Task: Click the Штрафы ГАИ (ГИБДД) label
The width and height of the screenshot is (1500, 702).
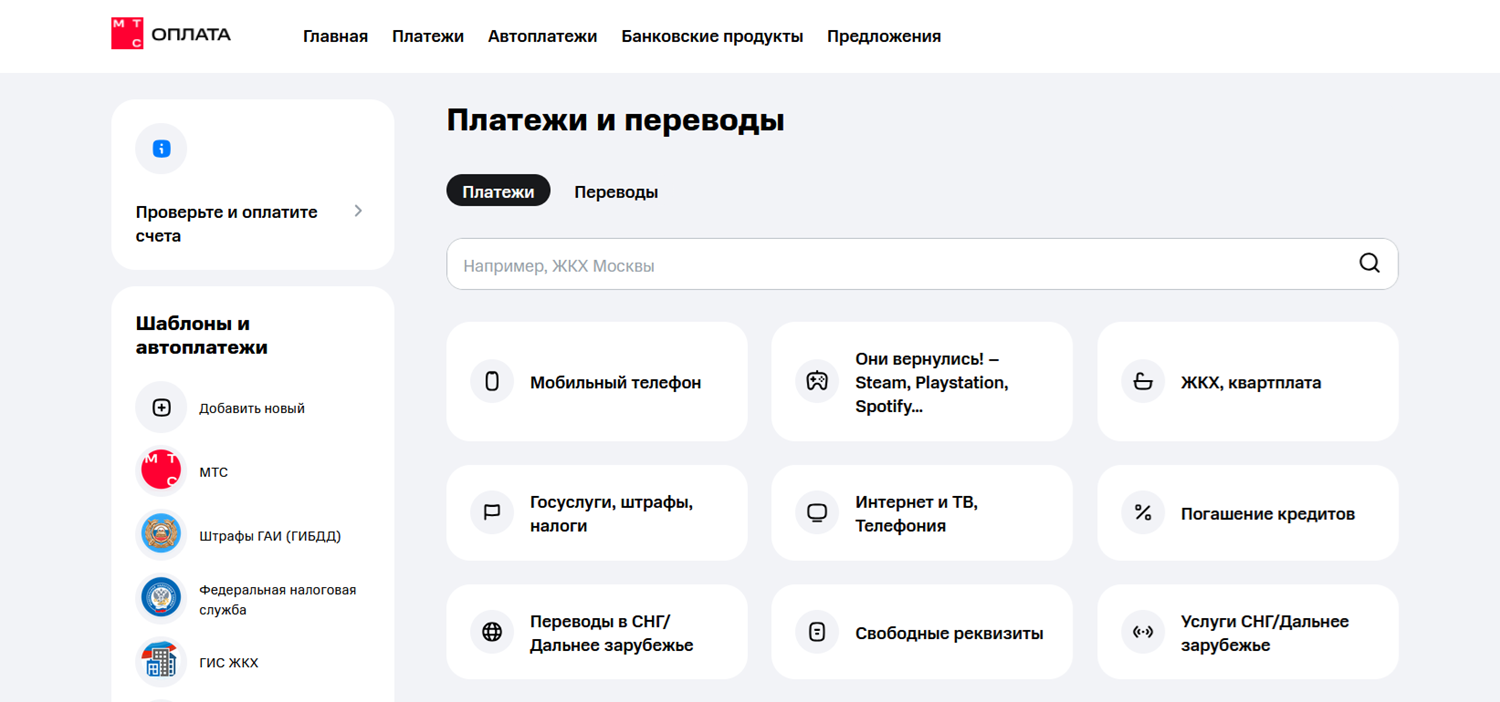Action: (x=270, y=536)
